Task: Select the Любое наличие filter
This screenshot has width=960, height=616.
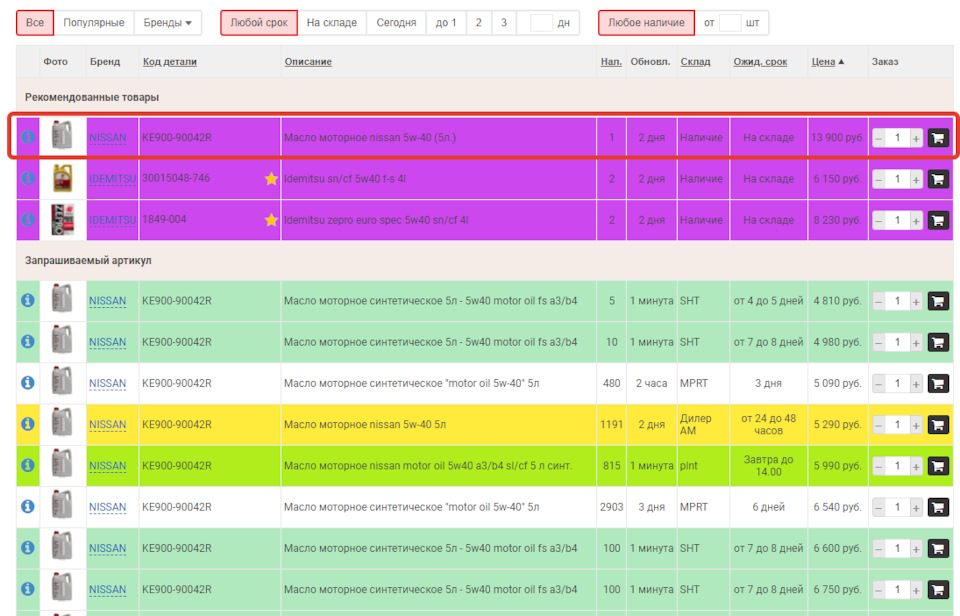Action: tap(647, 23)
